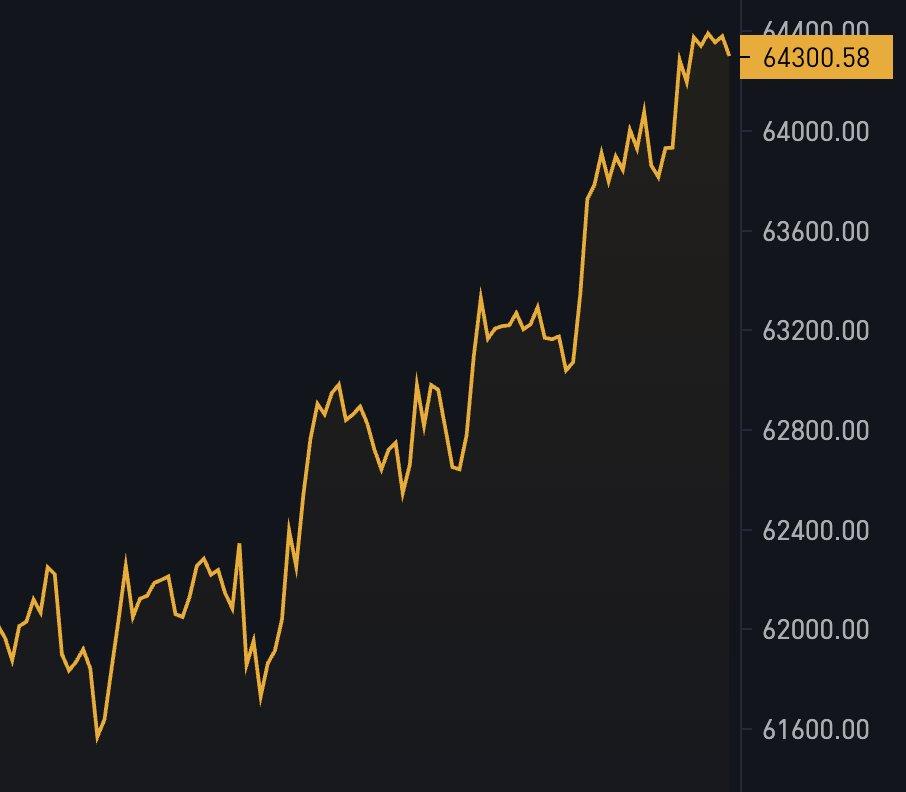The width and height of the screenshot is (906, 792).
Task: Select the 64000.00 price axis label
Action: tap(815, 132)
